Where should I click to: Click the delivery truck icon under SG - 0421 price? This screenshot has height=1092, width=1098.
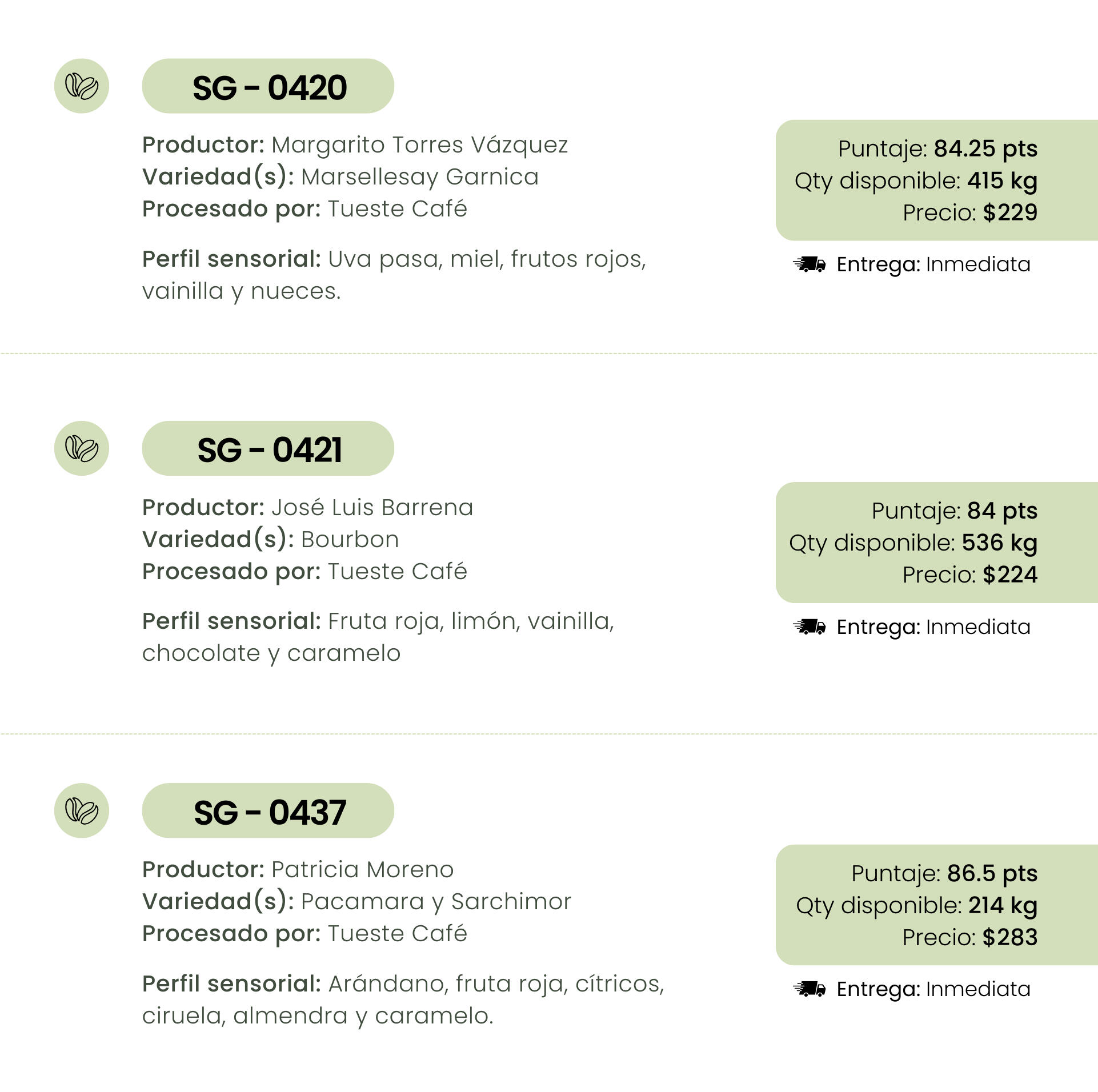point(809,627)
